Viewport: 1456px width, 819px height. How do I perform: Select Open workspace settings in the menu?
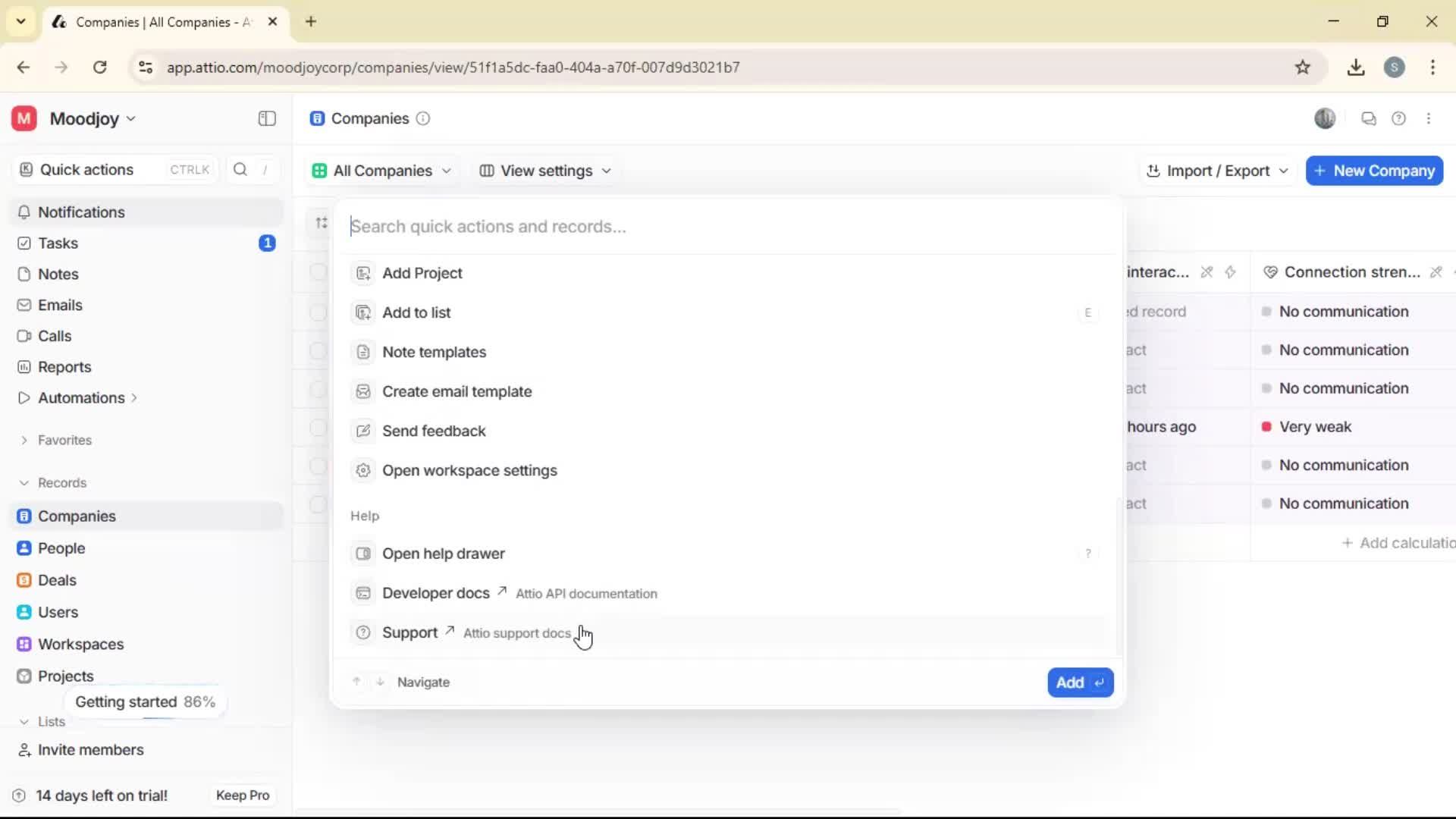point(470,470)
